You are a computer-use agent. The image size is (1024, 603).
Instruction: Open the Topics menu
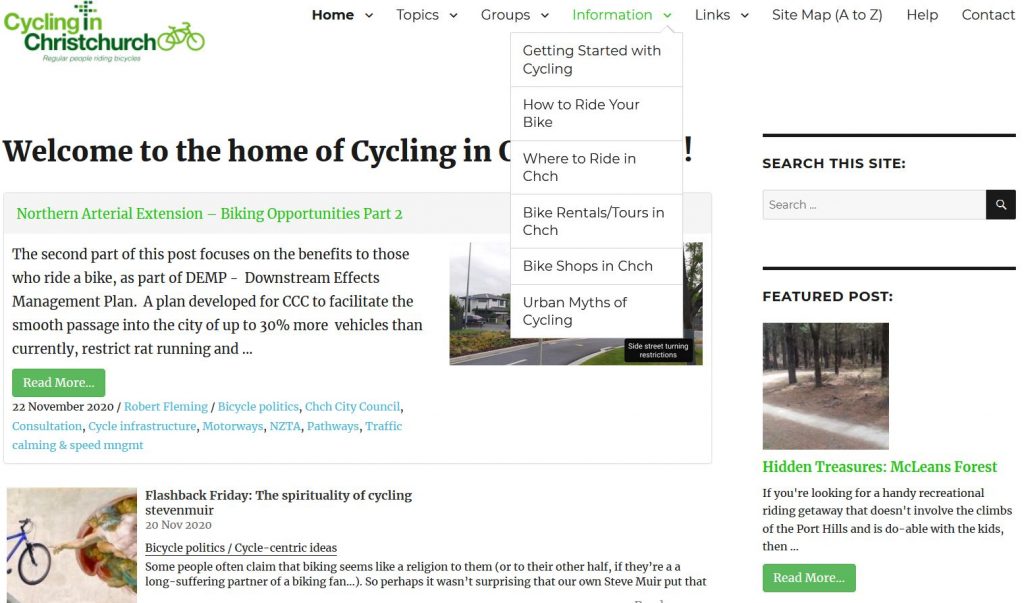417,14
